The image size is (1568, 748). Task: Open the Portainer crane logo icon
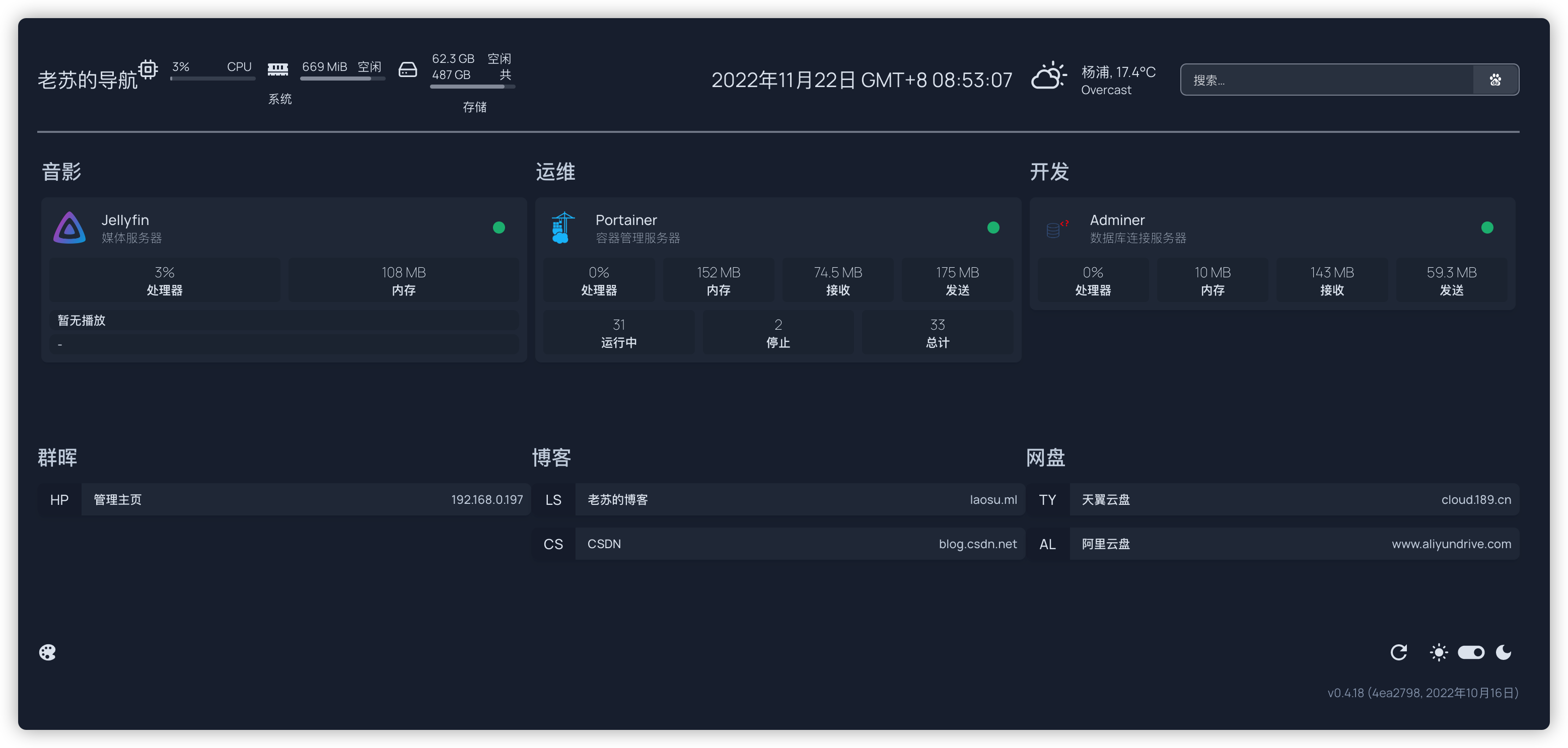pyautogui.click(x=563, y=228)
